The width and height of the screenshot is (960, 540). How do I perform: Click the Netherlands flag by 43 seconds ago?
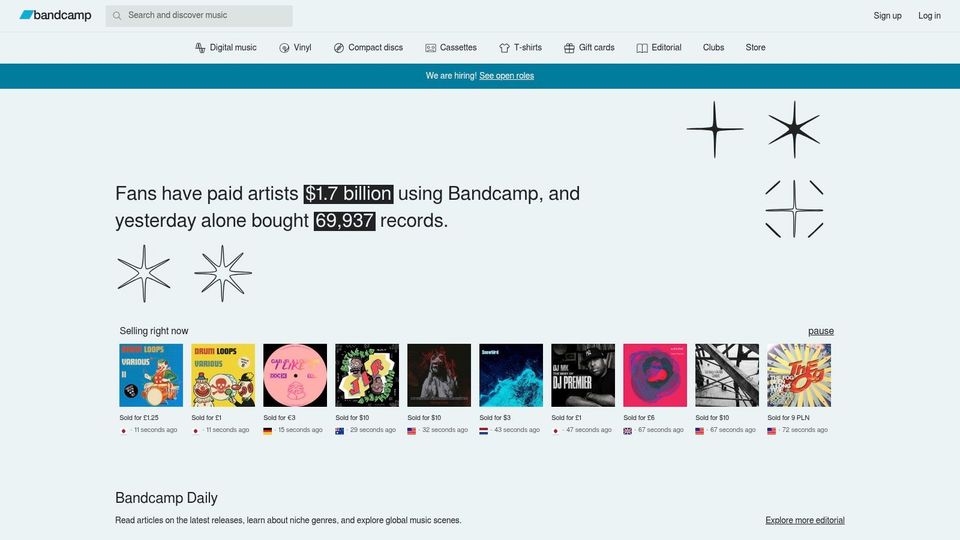point(484,431)
